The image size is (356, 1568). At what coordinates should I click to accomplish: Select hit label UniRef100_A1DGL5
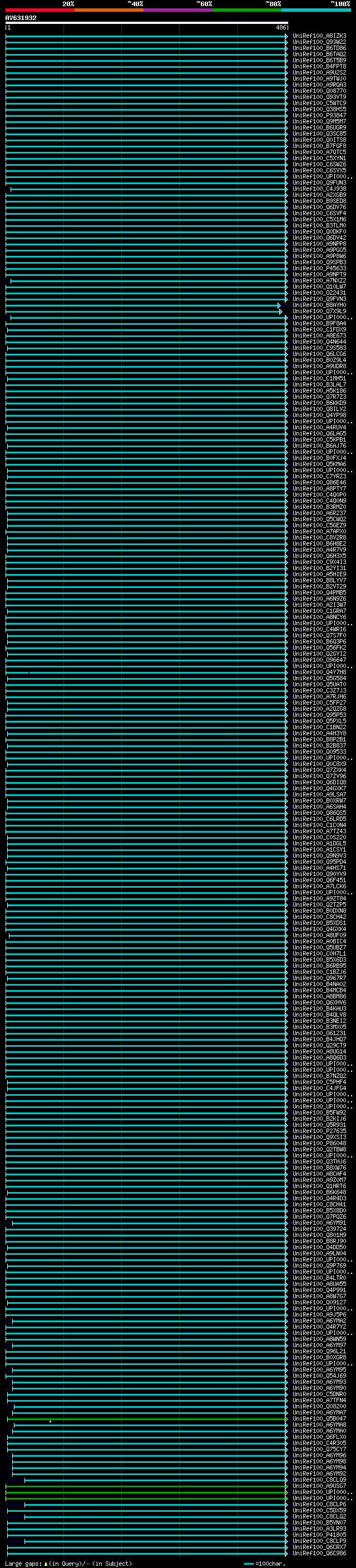tap(319, 844)
